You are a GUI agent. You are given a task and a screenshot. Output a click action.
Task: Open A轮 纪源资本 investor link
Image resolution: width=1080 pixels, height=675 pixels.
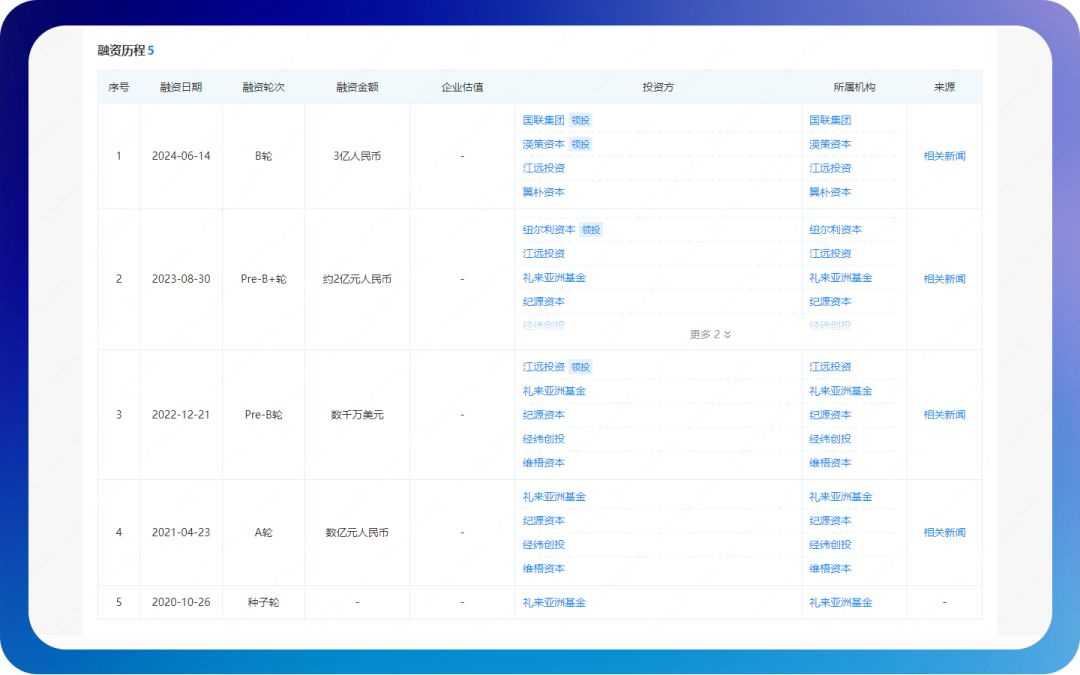coord(543,521)
